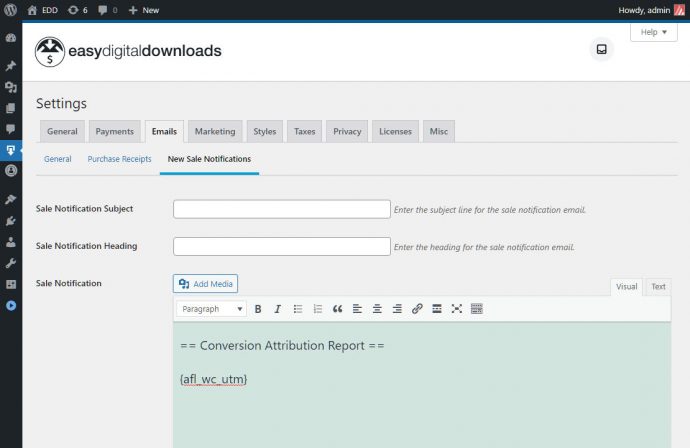Open the General emails sub-section link
690x448 pixels.
[58, 159]
